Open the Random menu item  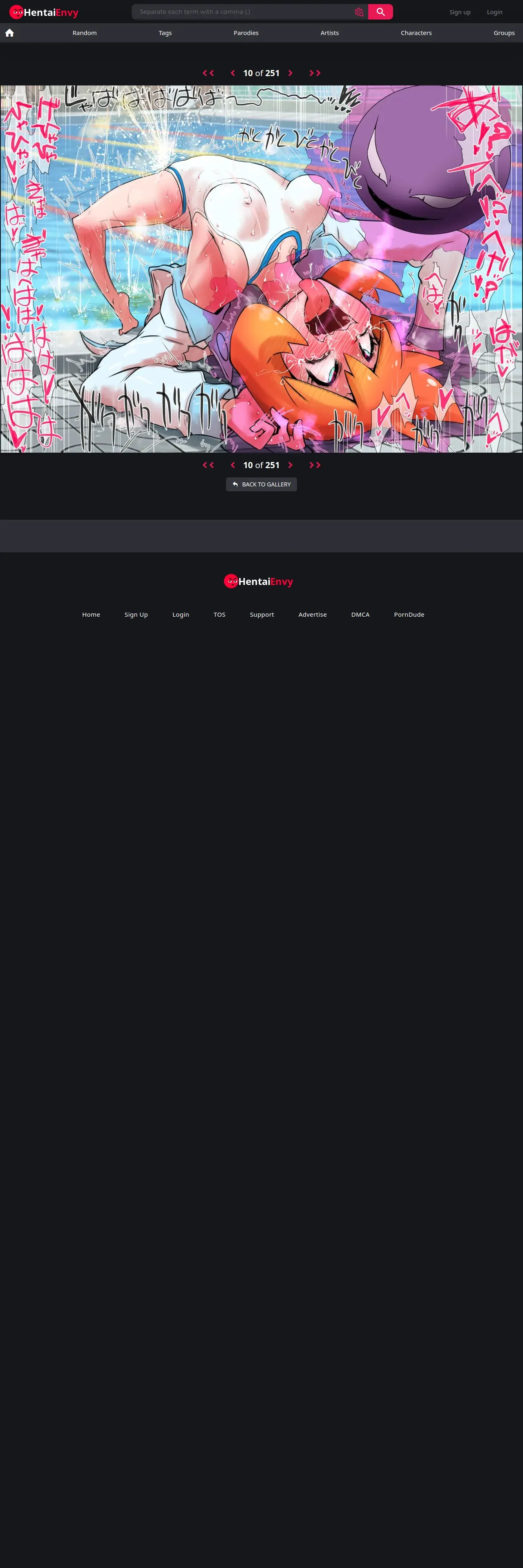click(85, 33)
